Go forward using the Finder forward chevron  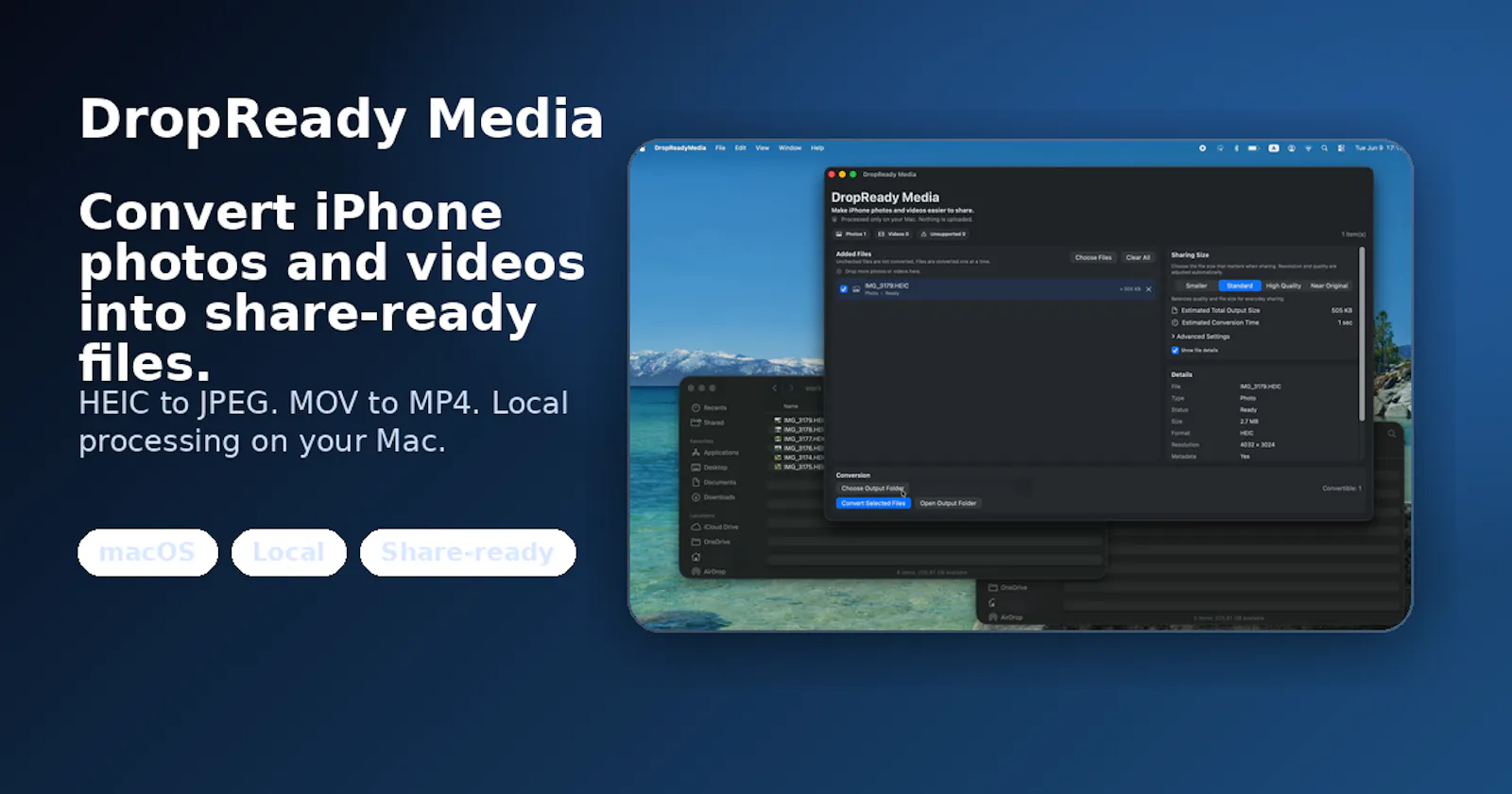pos(791,388)
